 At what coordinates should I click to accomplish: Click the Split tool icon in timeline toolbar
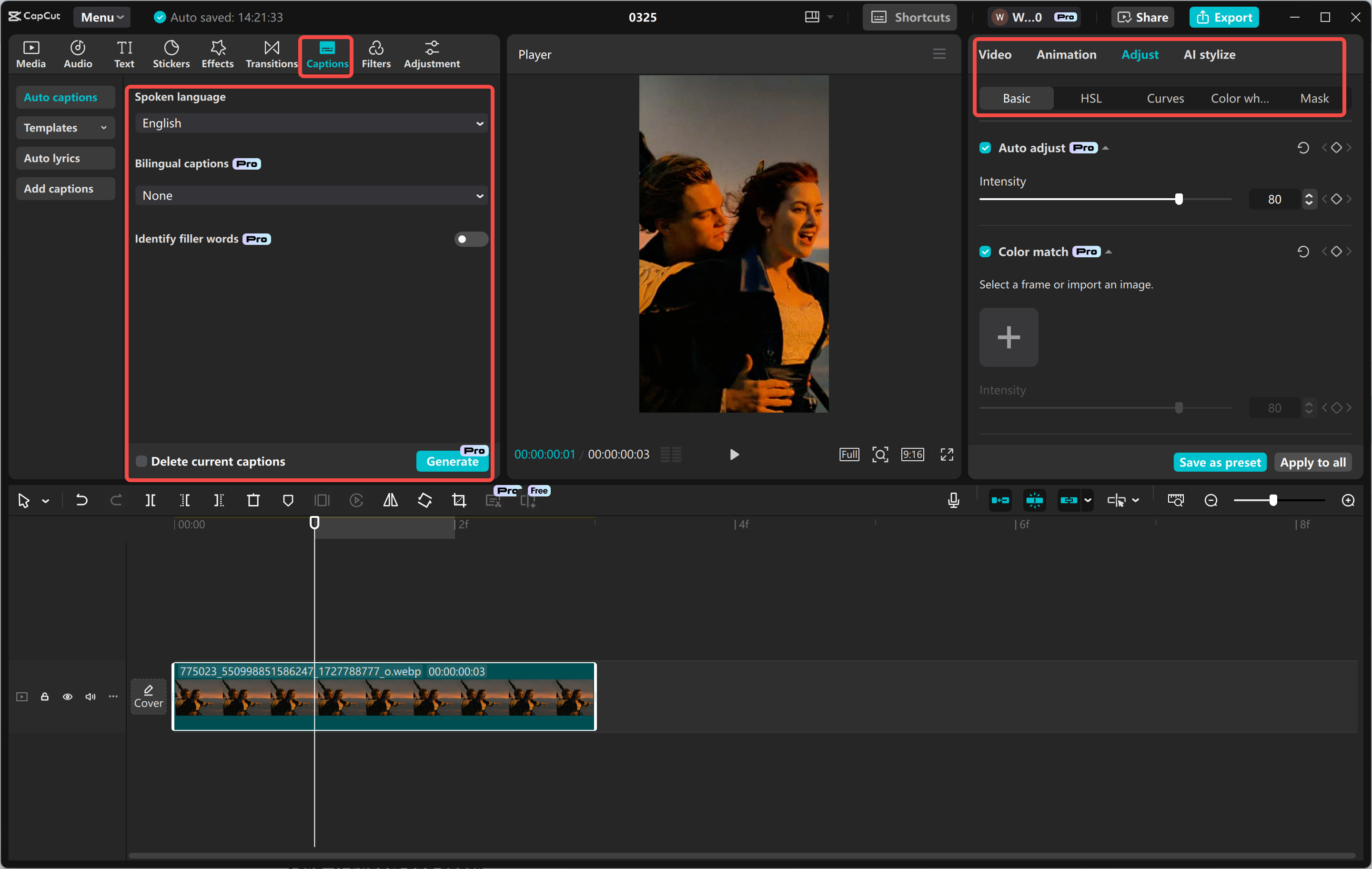[x=151, y=500]
